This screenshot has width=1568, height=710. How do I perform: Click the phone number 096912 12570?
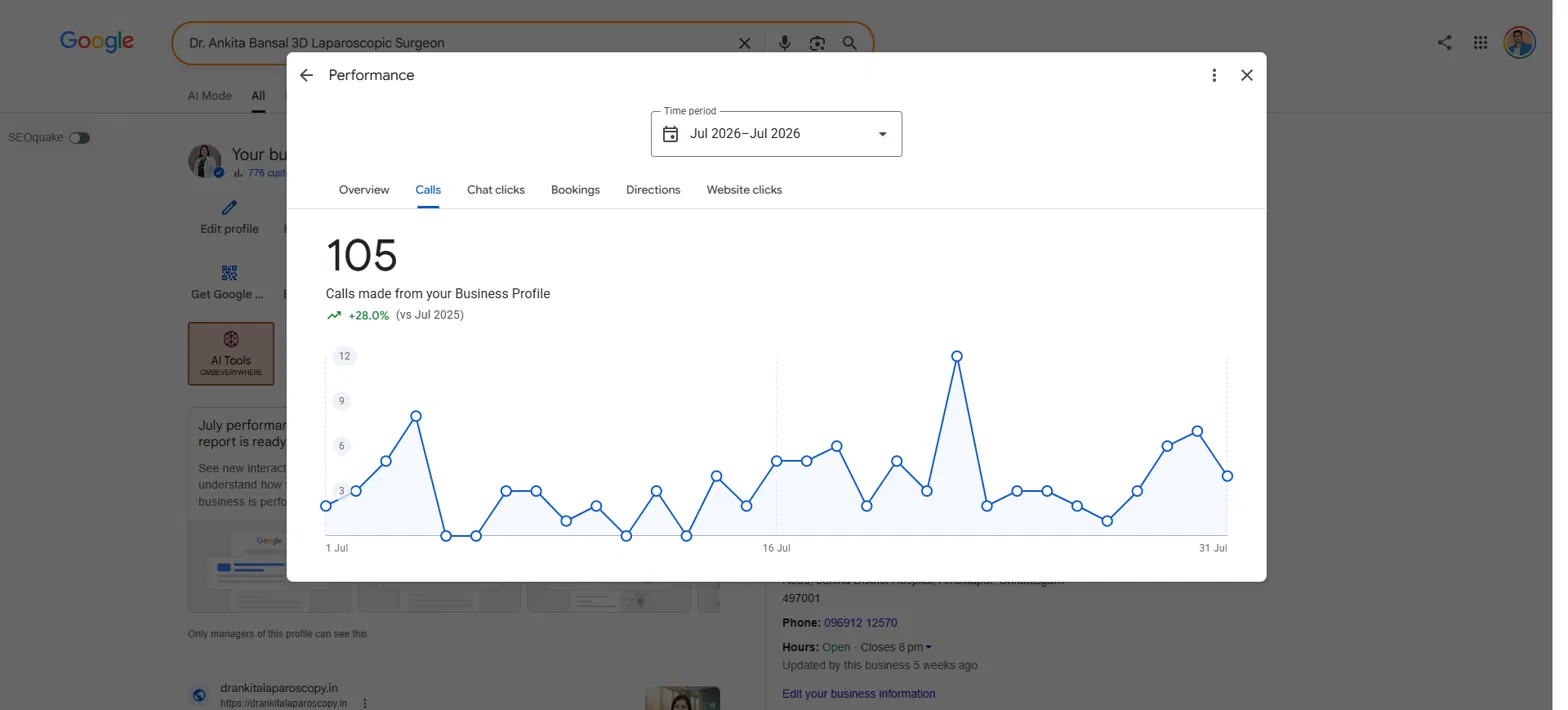[861, 623]
